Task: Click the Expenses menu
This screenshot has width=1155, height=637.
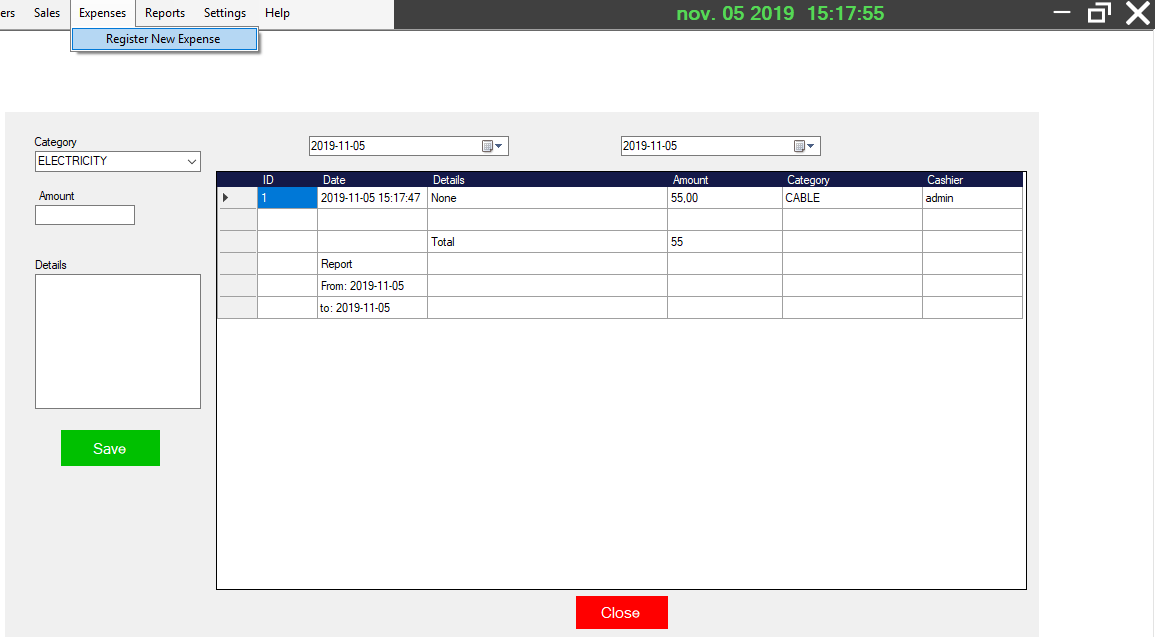Action: pos(102,13)
